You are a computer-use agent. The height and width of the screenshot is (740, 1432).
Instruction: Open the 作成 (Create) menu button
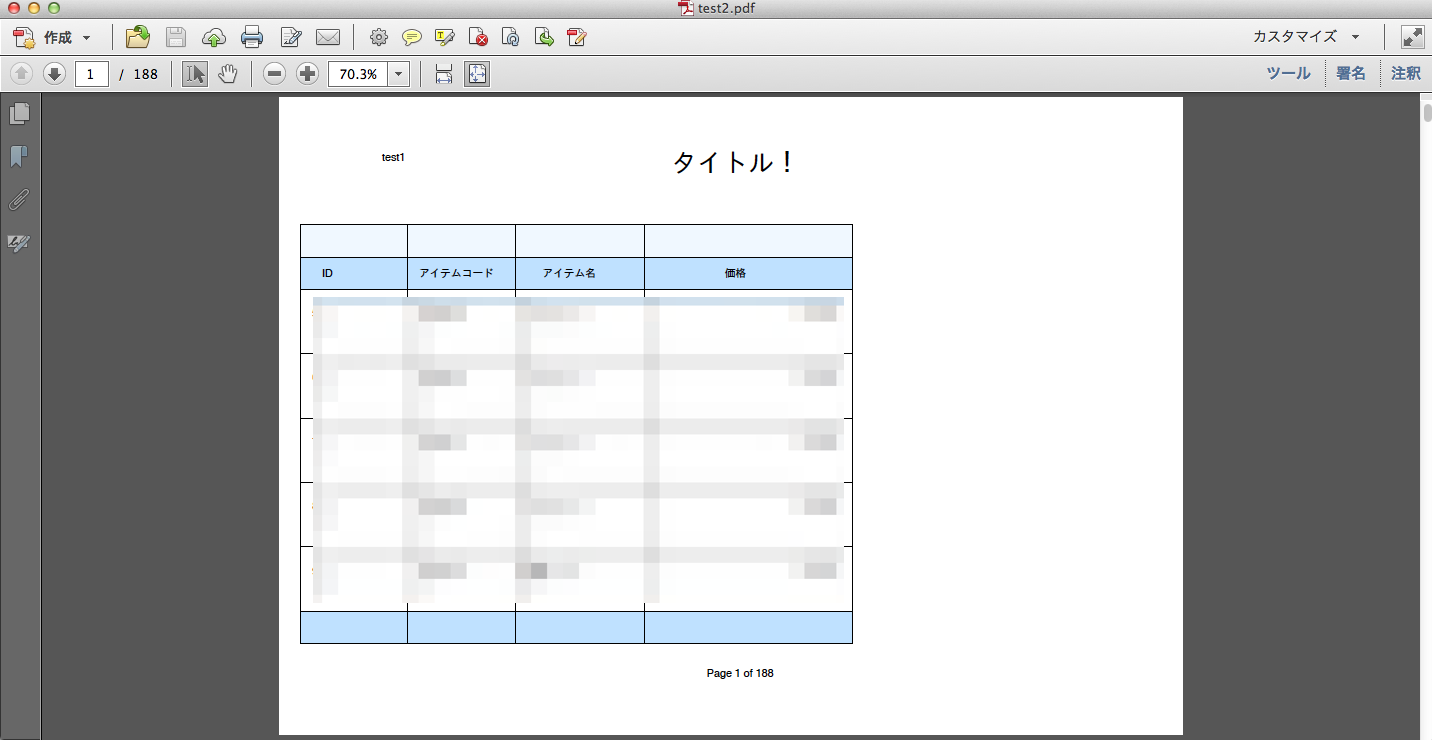tap(52, 38)
